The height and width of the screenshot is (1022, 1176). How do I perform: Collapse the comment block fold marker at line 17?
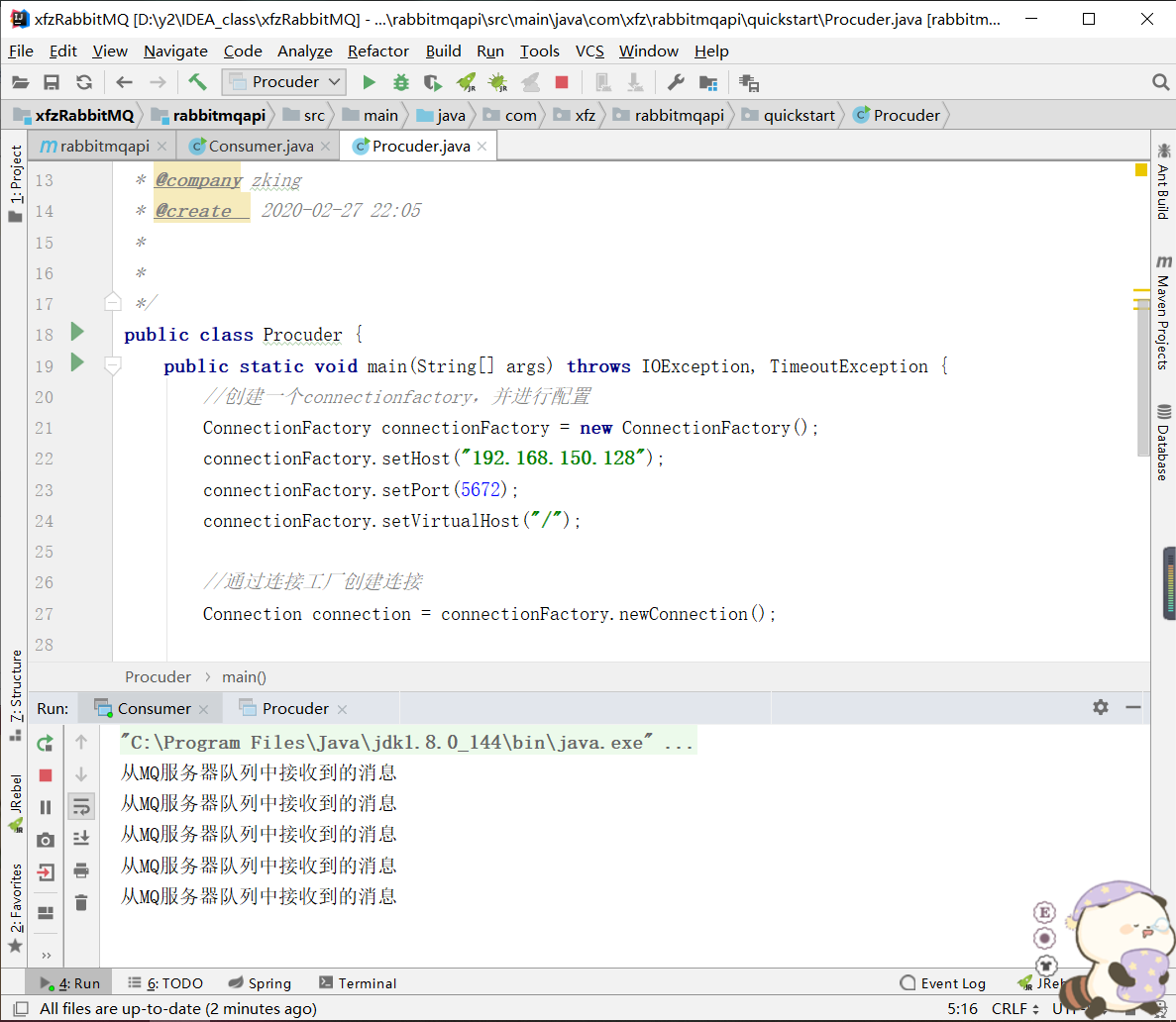(113, 302)
